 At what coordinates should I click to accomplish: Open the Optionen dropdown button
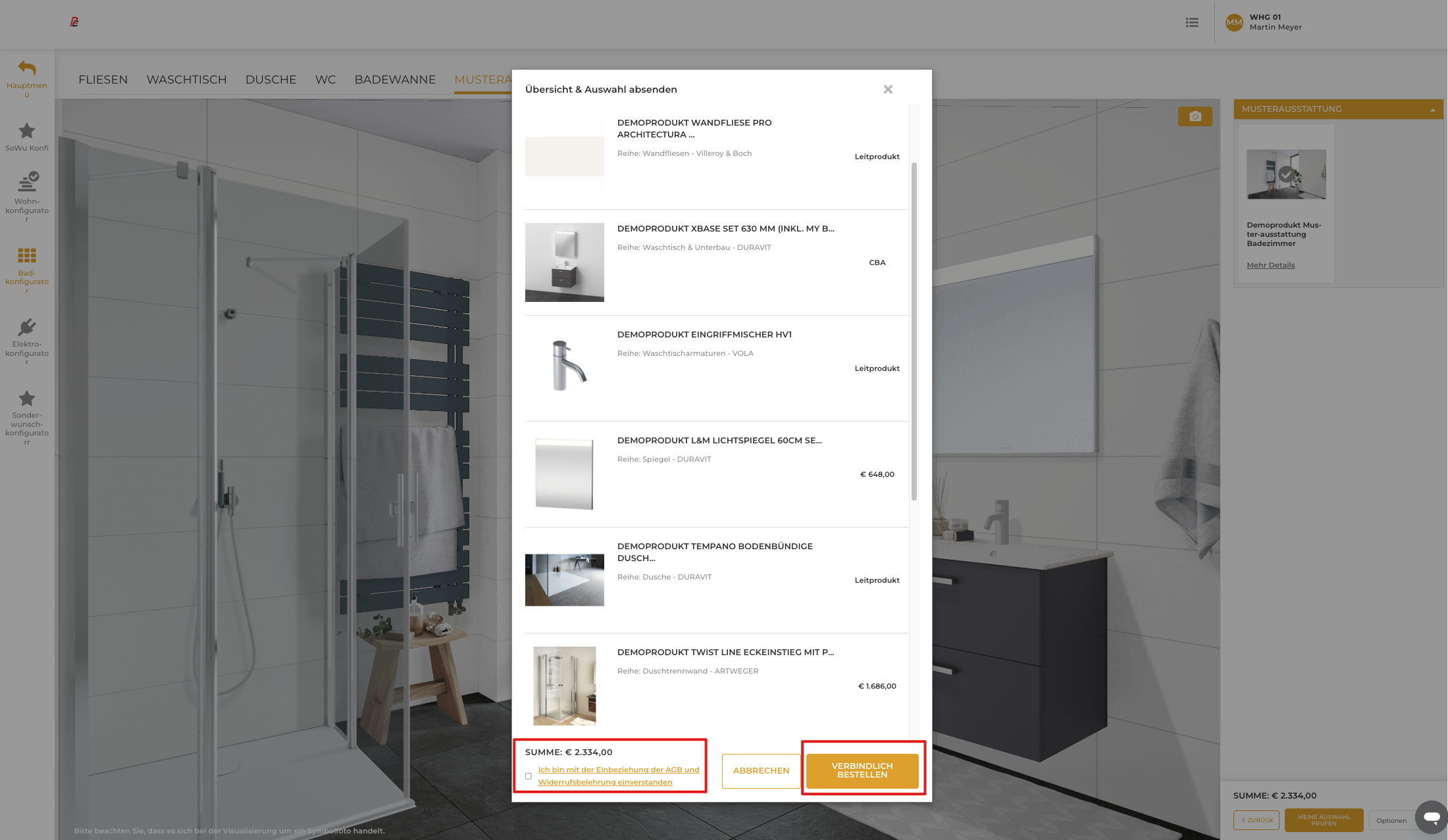pos(1391,820)
